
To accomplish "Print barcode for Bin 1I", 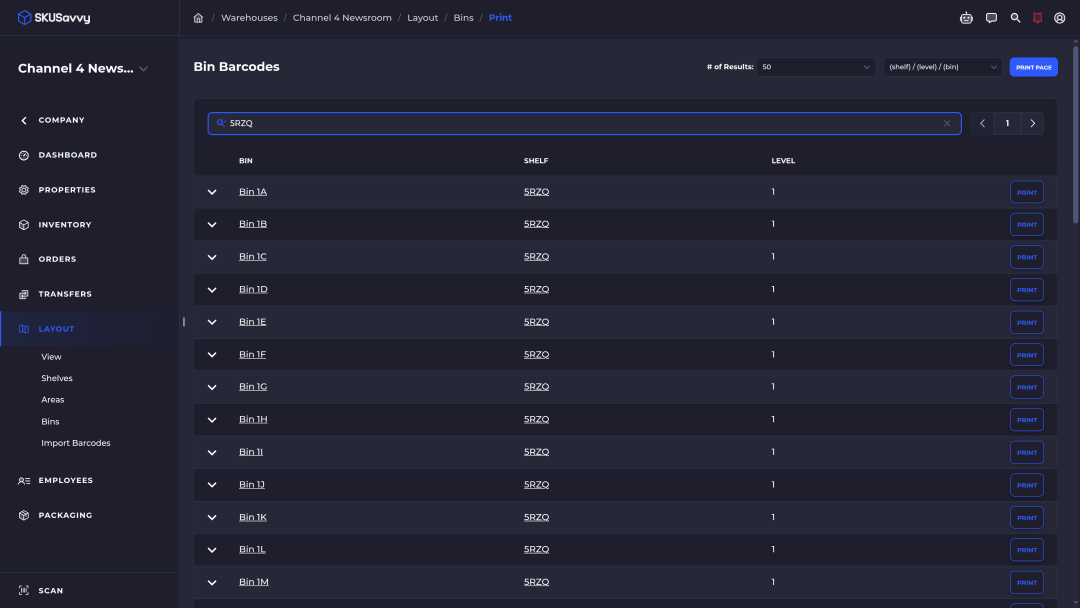I will pyautogui.click(x=1026, y=452).
